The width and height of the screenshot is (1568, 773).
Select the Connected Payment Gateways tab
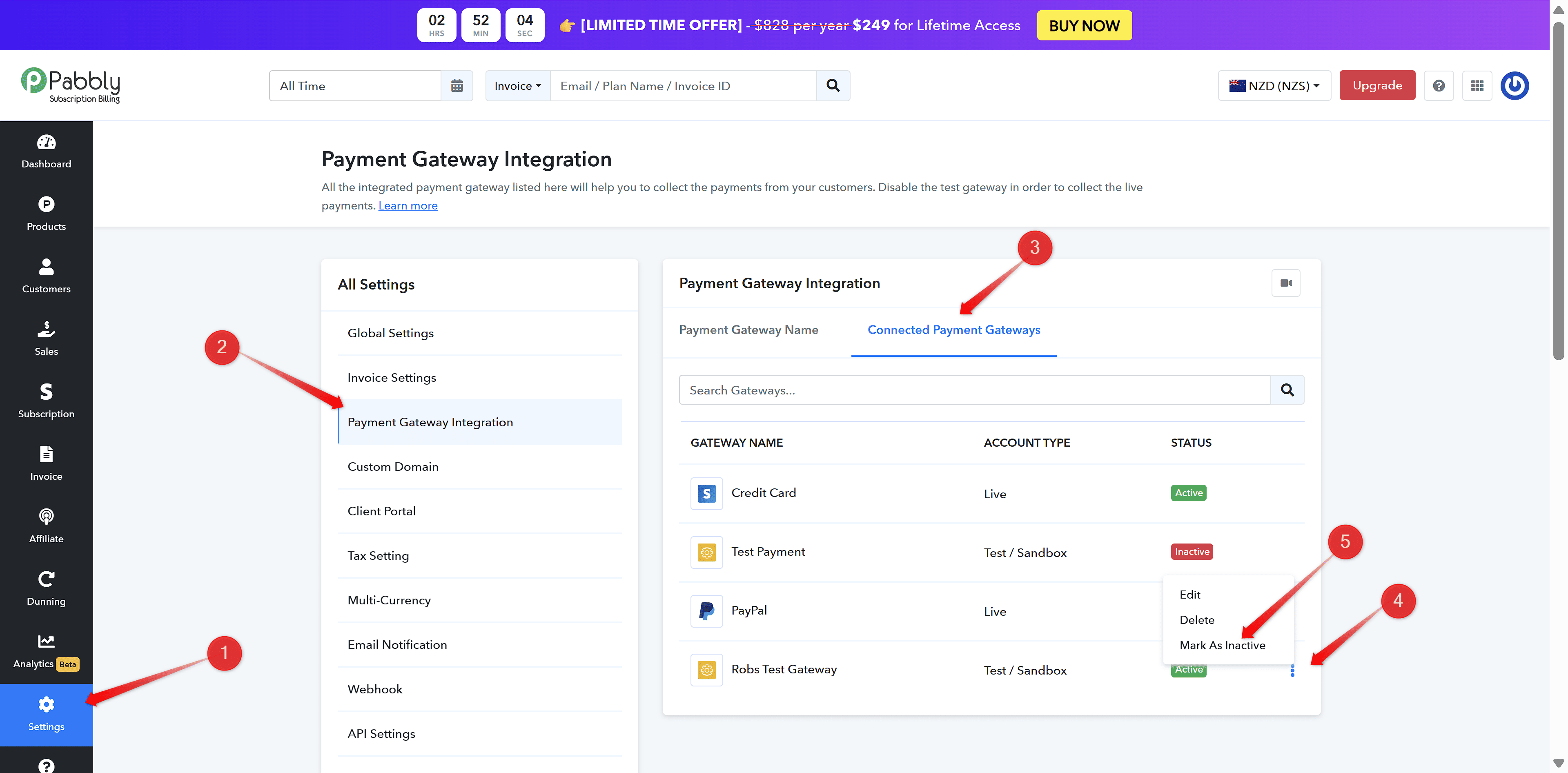(954, 330)
